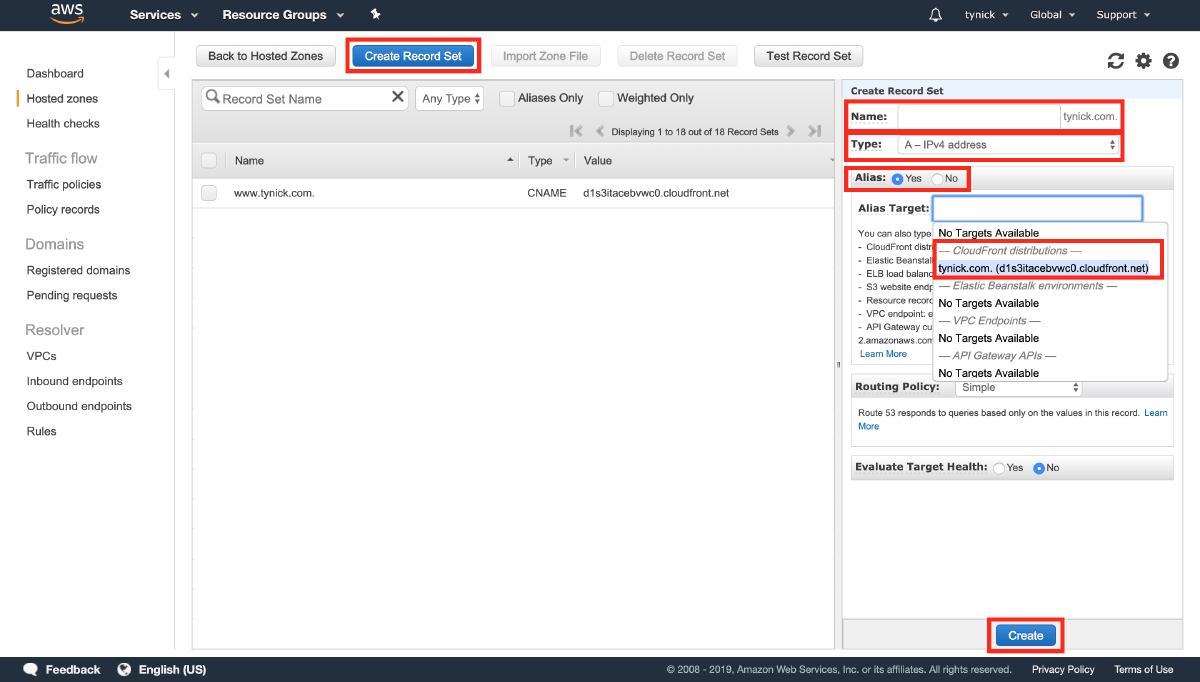Open VPCs in the sidebar
Screen dimensions: 1200x682
pos(42,356)
